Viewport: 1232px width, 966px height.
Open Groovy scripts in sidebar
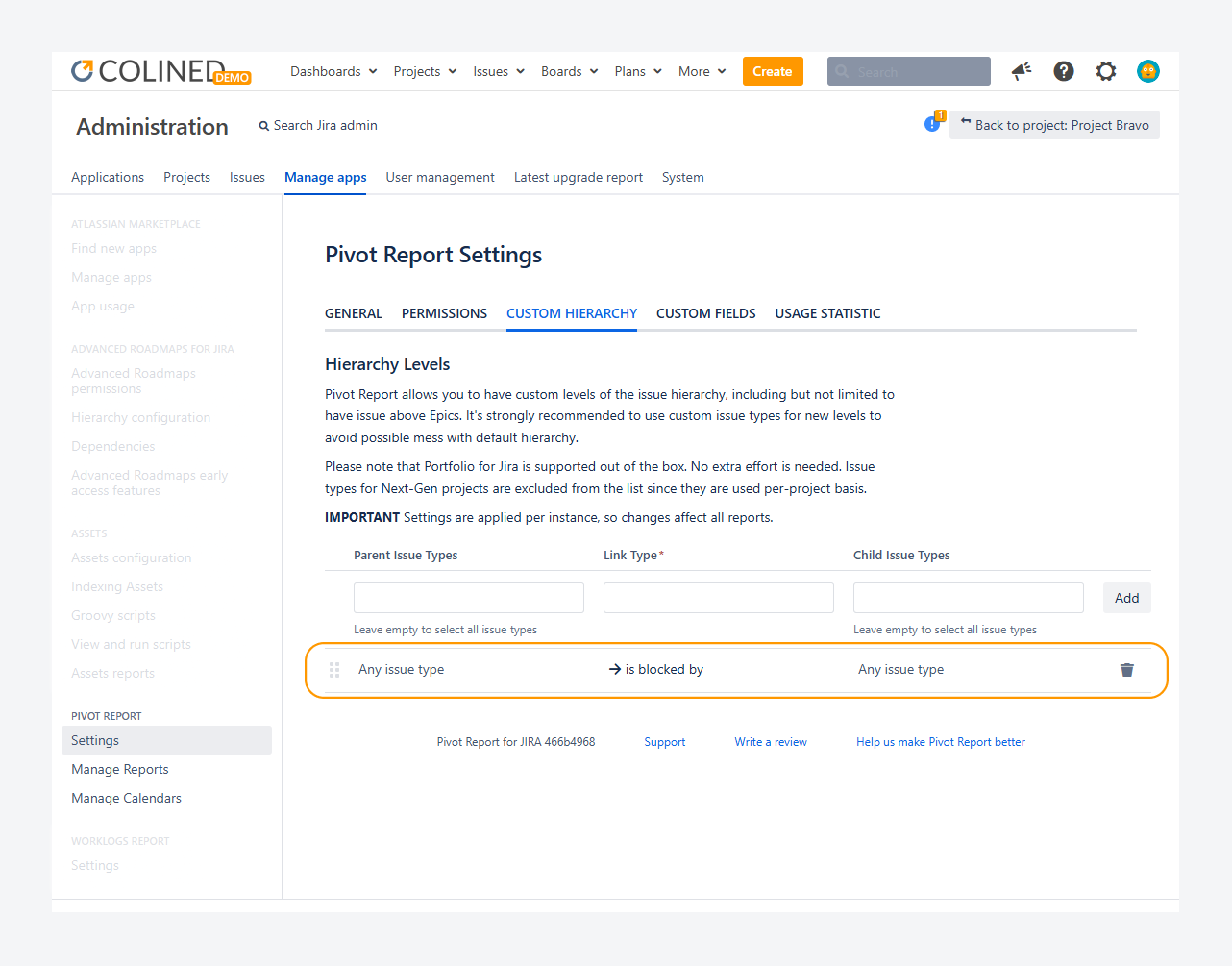[x=113, y=615]
